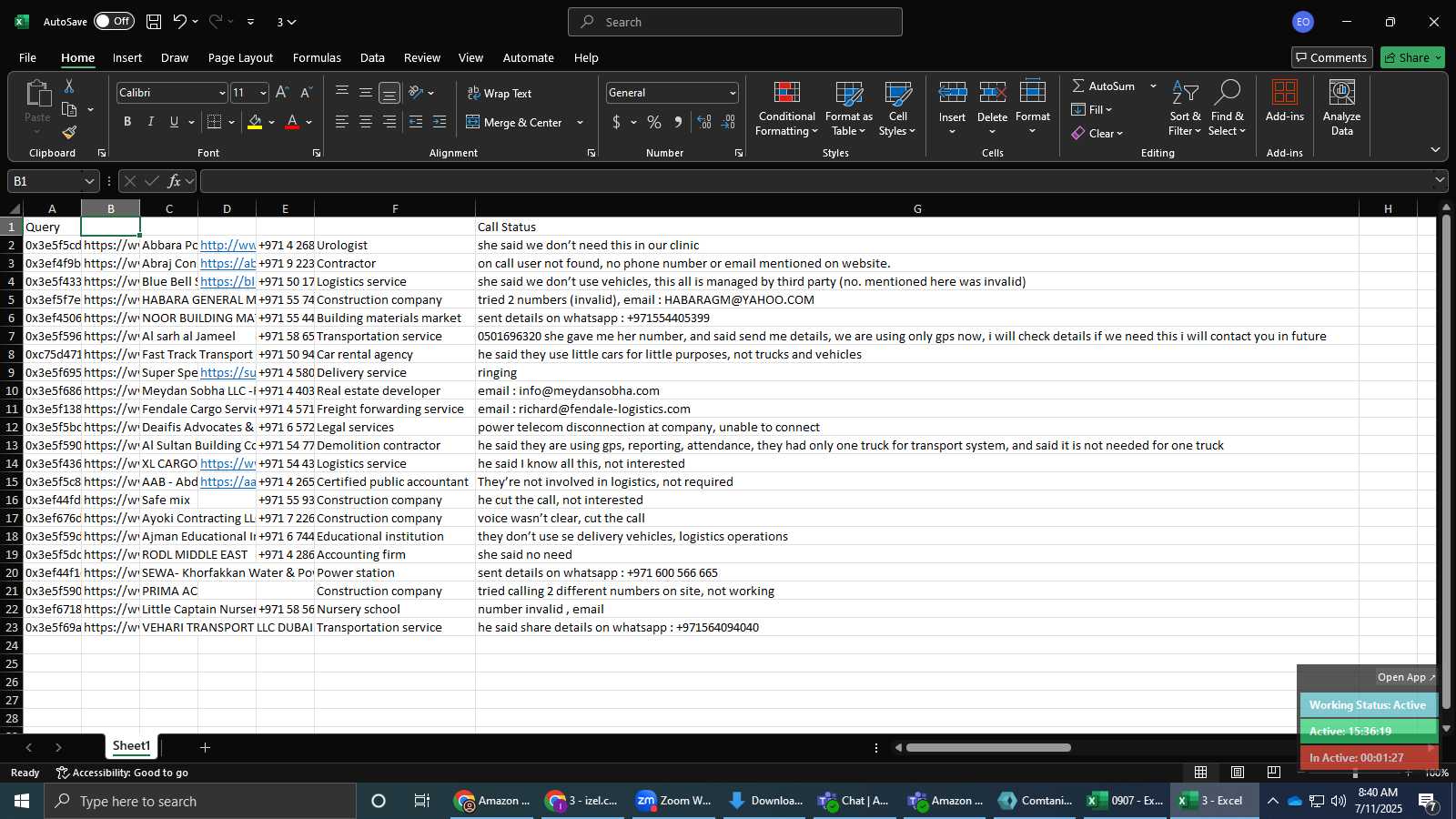Apply Center alignment to cell text
The image size is (1456, 819).
pos(366,122)
